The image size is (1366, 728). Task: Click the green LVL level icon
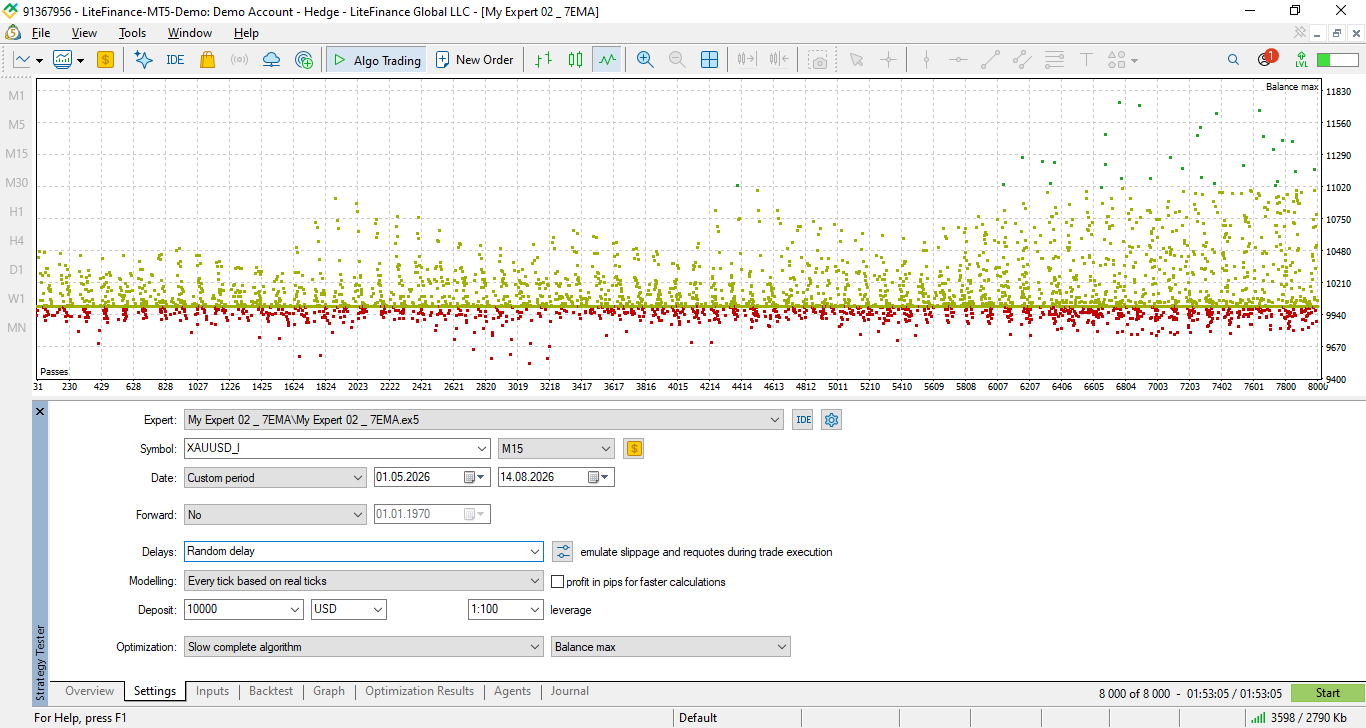coord(1301,60)
